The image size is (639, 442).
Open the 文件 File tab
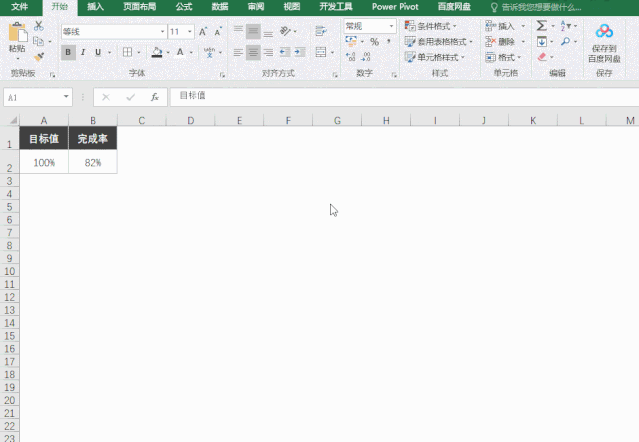point(20,7)
